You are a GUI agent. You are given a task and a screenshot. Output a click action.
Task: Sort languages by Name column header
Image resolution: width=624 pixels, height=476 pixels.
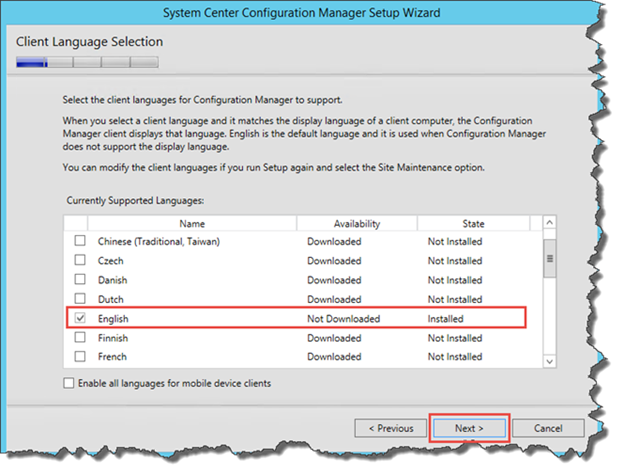pyautogui.click(x=192, y=224)
